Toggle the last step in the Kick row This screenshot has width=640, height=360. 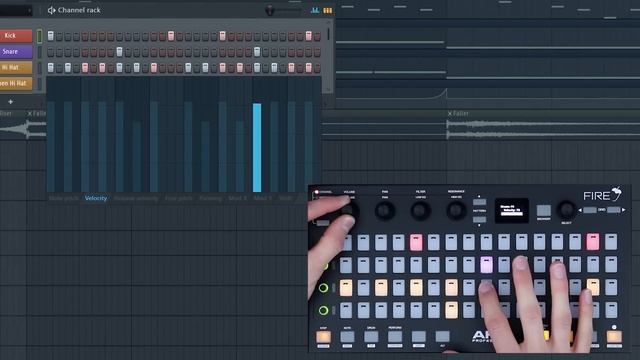pyautogui.click(x=317, y=36)
